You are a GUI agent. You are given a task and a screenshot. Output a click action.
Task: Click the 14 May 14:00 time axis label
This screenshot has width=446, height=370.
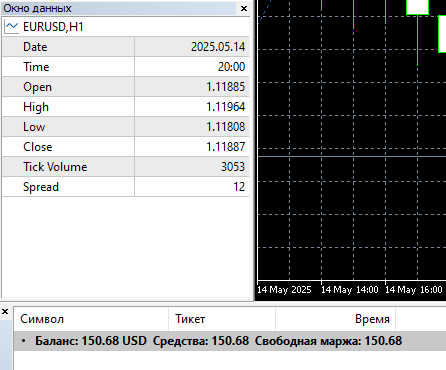click(x=349, y=289)
